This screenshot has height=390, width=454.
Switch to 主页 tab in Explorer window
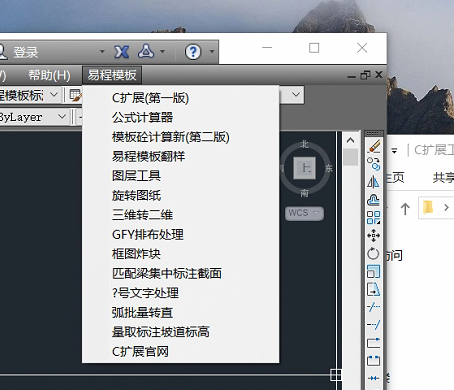pos(396,178)
